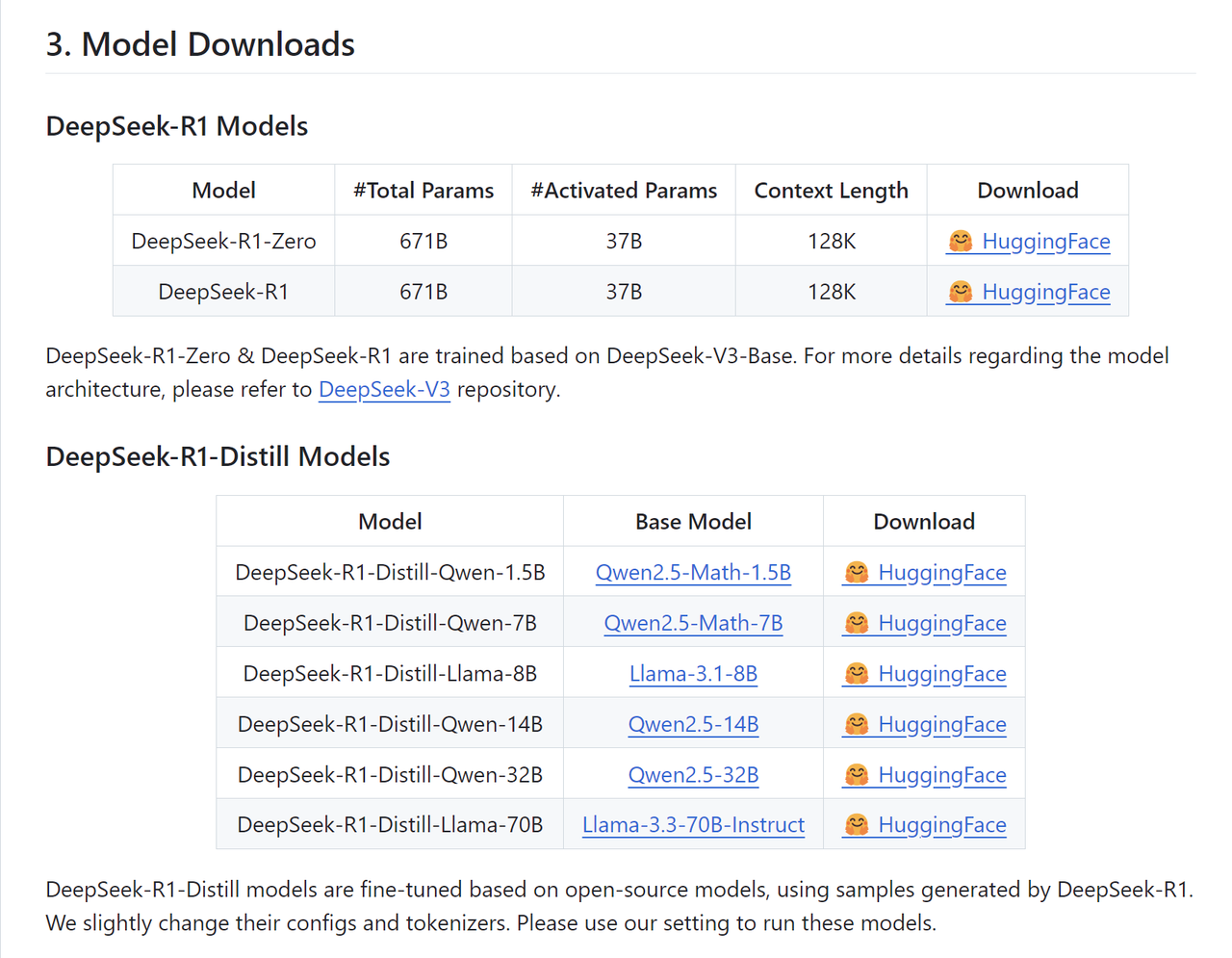
Task: Click hugging face emoji in Distill-Llama-70B row
Action: pyautogui.click(x=856, y=824)
